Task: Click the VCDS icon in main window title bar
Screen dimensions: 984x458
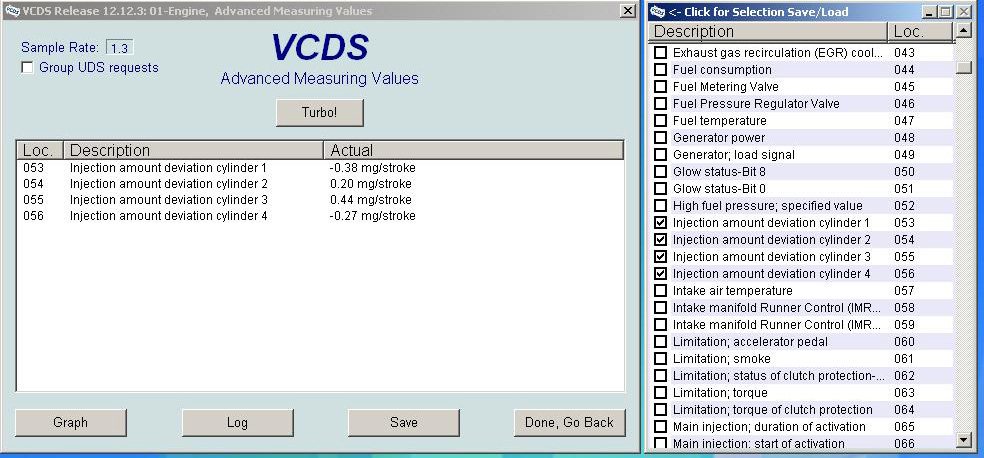Action: point(12,11)
